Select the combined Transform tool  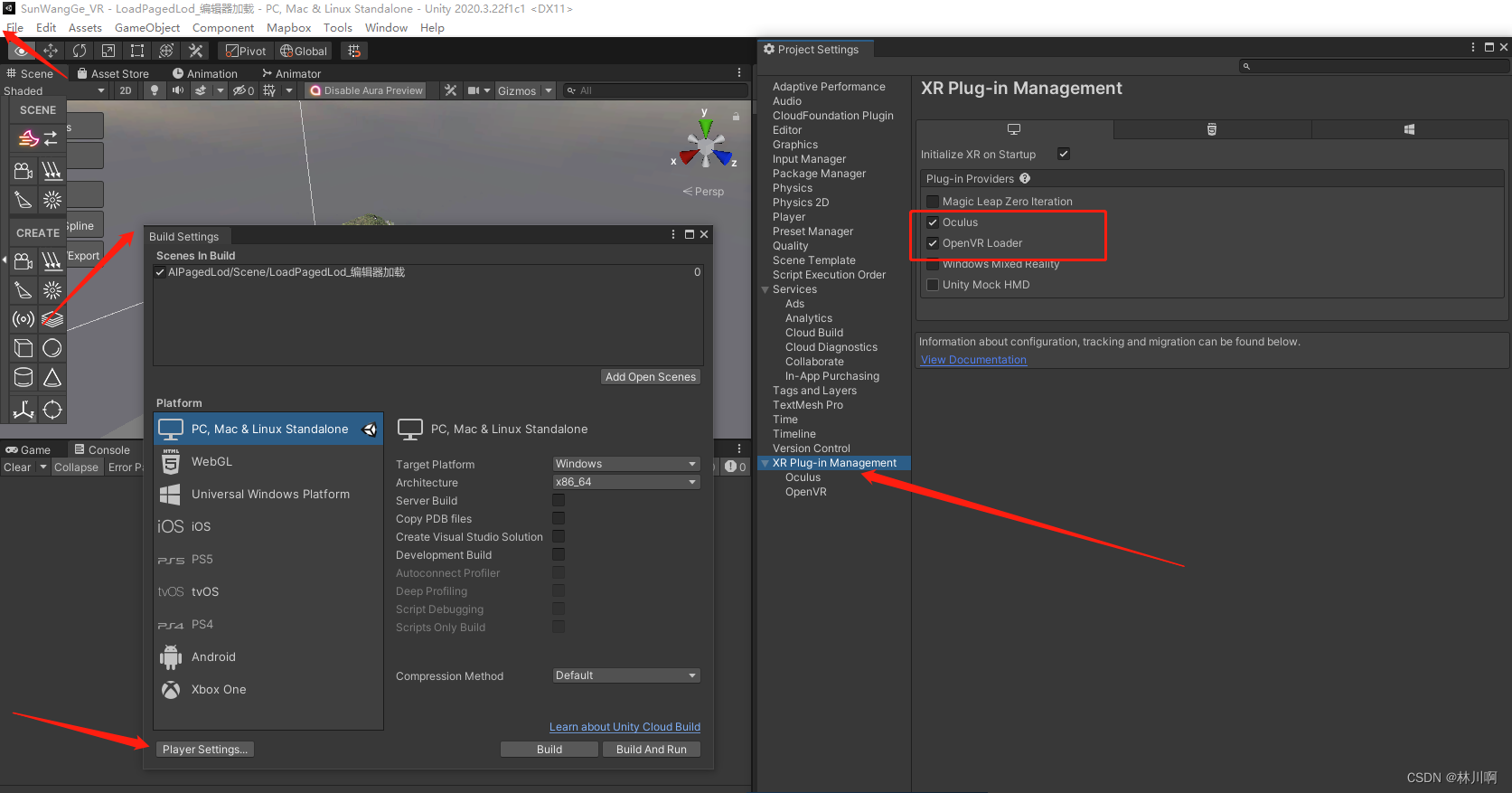(x=165, y=51)
